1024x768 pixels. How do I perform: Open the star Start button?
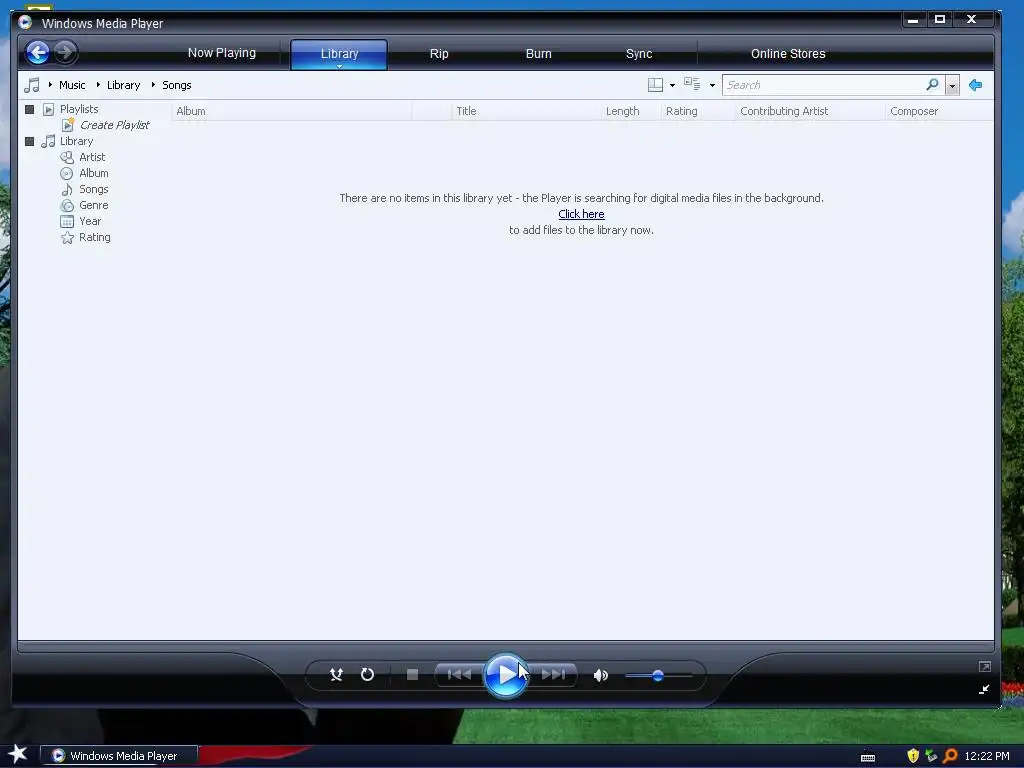18,755
